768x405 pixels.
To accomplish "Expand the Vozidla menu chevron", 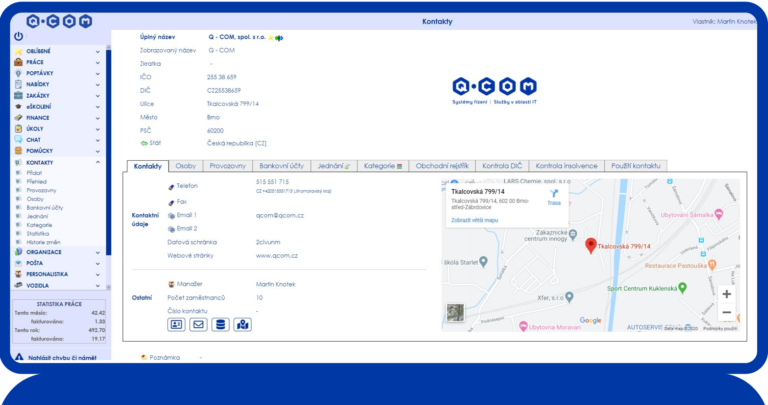I will [x=97, y=286].
